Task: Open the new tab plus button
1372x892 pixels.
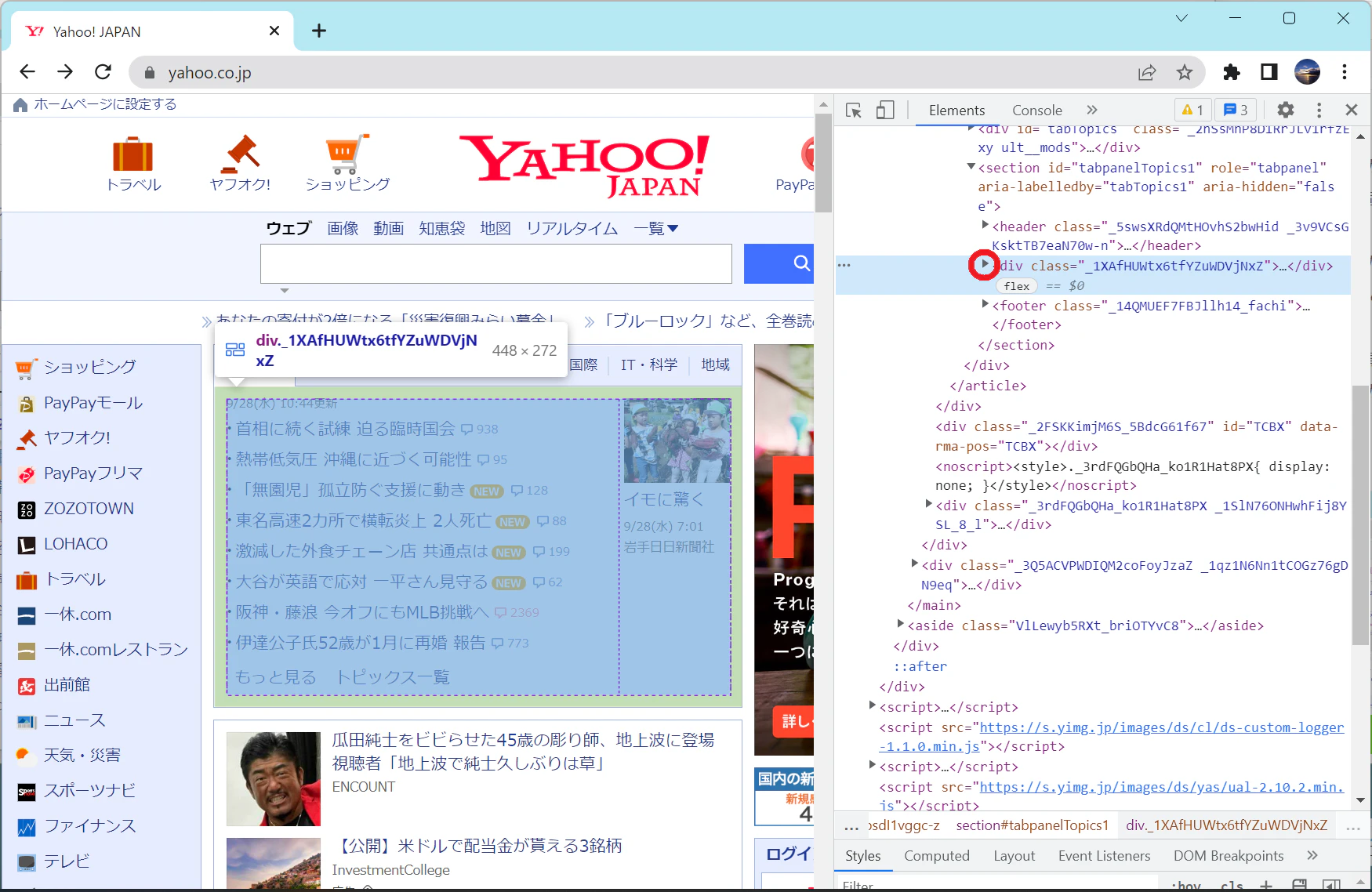Action: click(318, 31)
